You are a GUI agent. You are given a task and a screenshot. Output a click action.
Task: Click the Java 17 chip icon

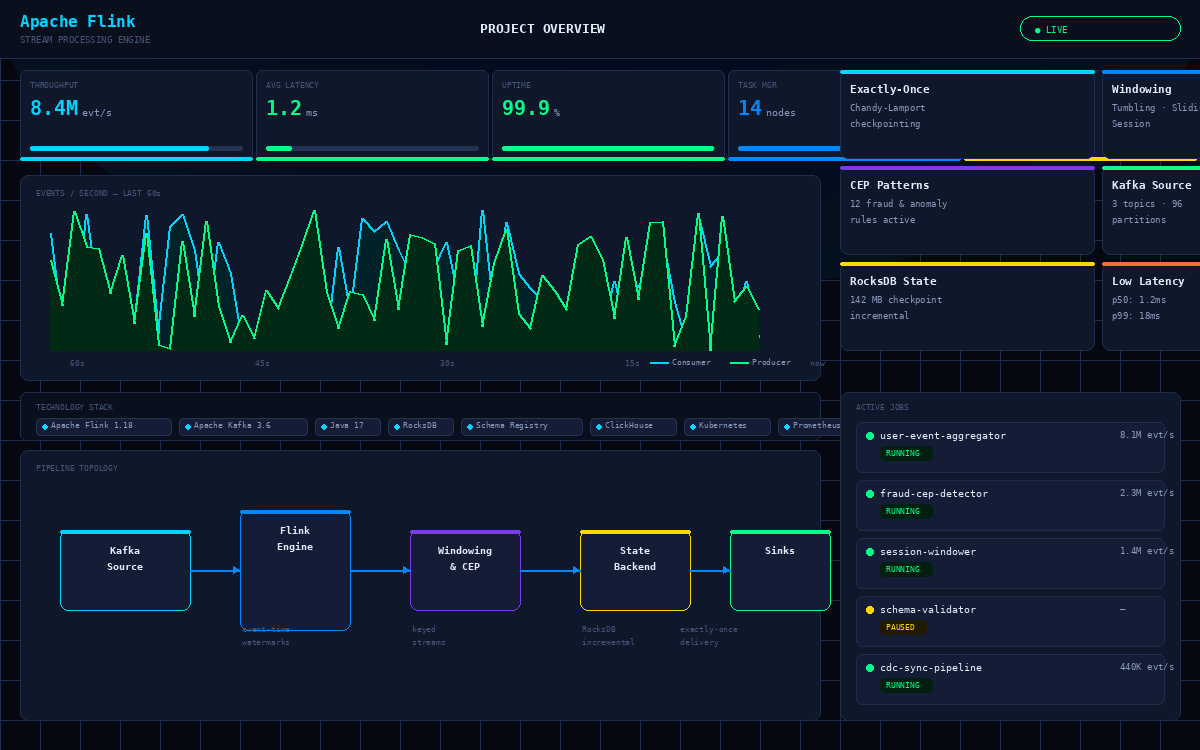tap(323, 426)
